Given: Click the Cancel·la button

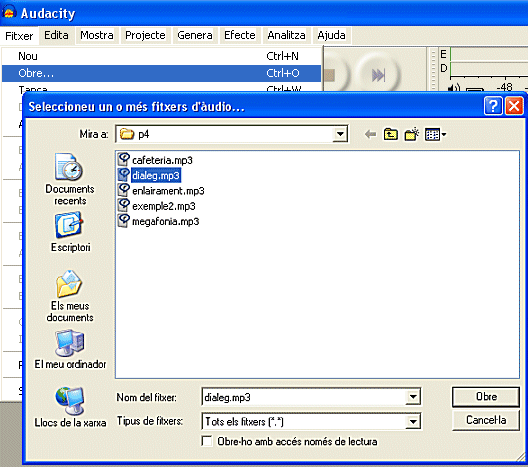Looking at the screenshot, I should [486, 420].
